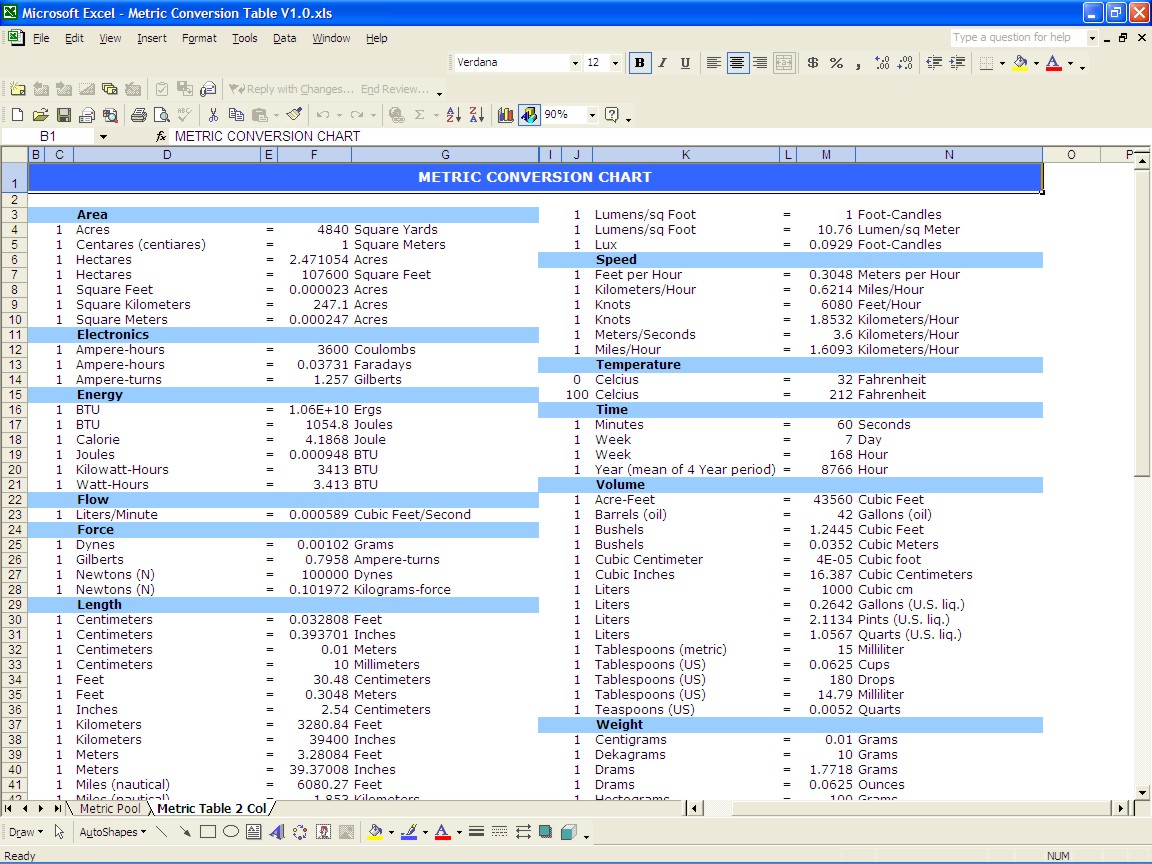Open Borders dropdown arrow
Image resolution: width=1152 pixels, height=864 pixels.
1002,63
